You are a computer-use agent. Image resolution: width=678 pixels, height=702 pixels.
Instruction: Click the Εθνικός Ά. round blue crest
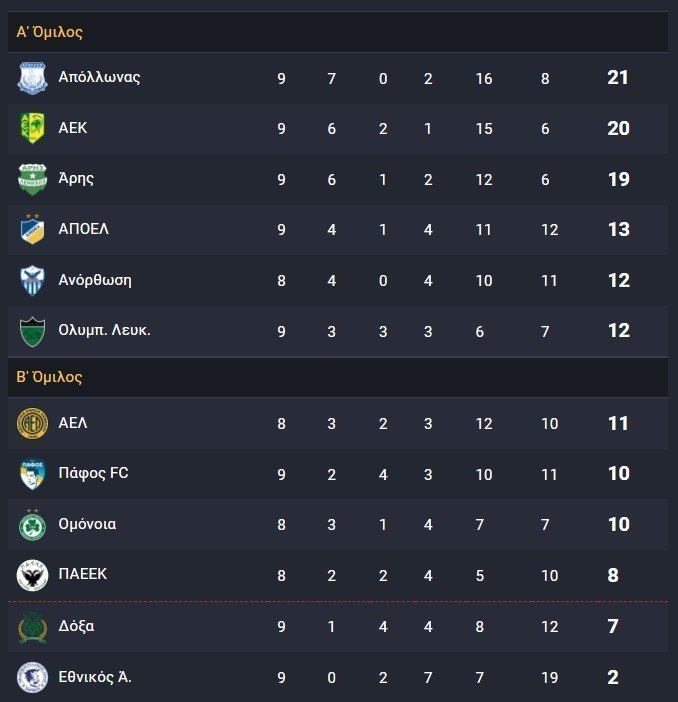click(32, 677)
